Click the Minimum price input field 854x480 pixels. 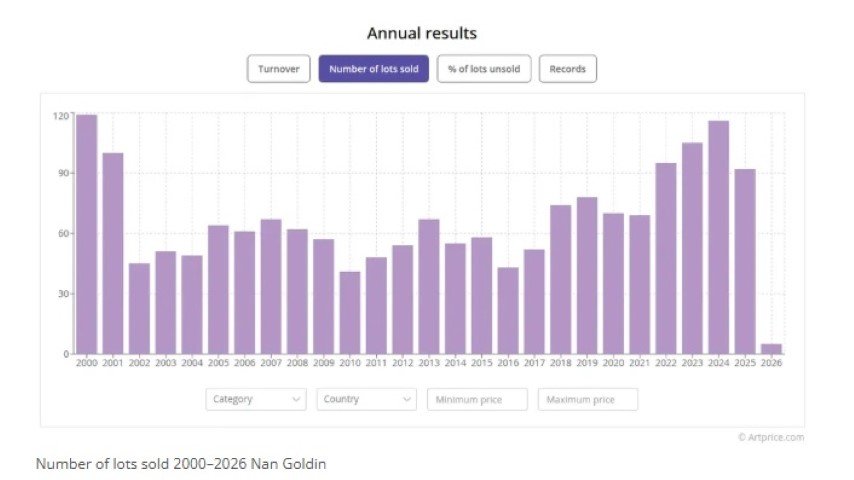[x=477, y=399]
